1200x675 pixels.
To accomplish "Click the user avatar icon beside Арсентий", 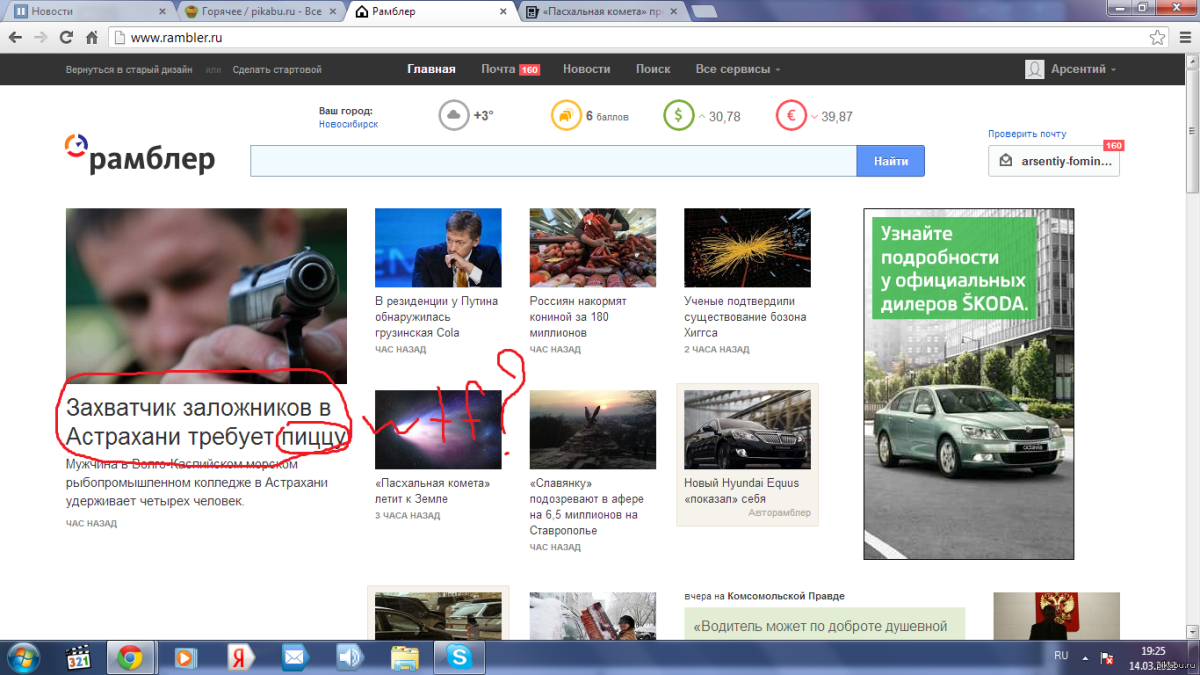I will (x=1035, y=69).
